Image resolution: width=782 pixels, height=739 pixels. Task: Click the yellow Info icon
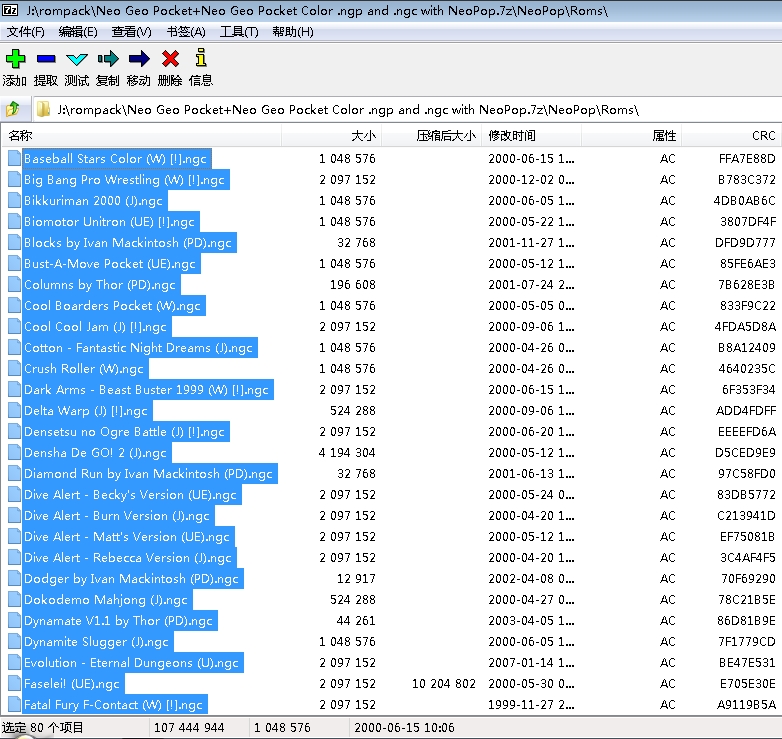[x=201, y=59]
